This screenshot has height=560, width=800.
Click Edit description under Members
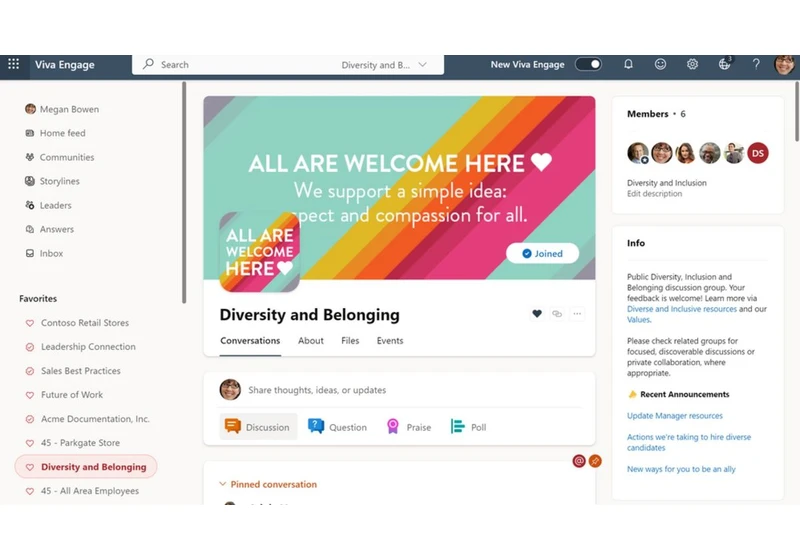(x=654, y=194)
